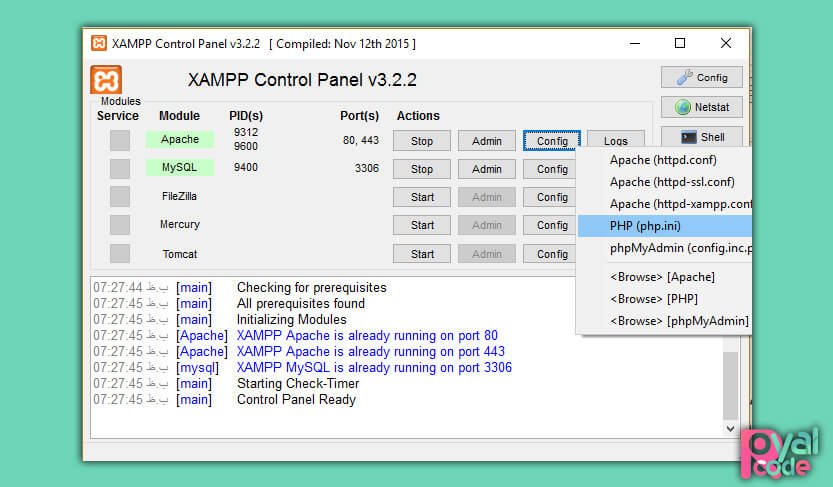Click the FileZilla module label

(x=179, y=196)
